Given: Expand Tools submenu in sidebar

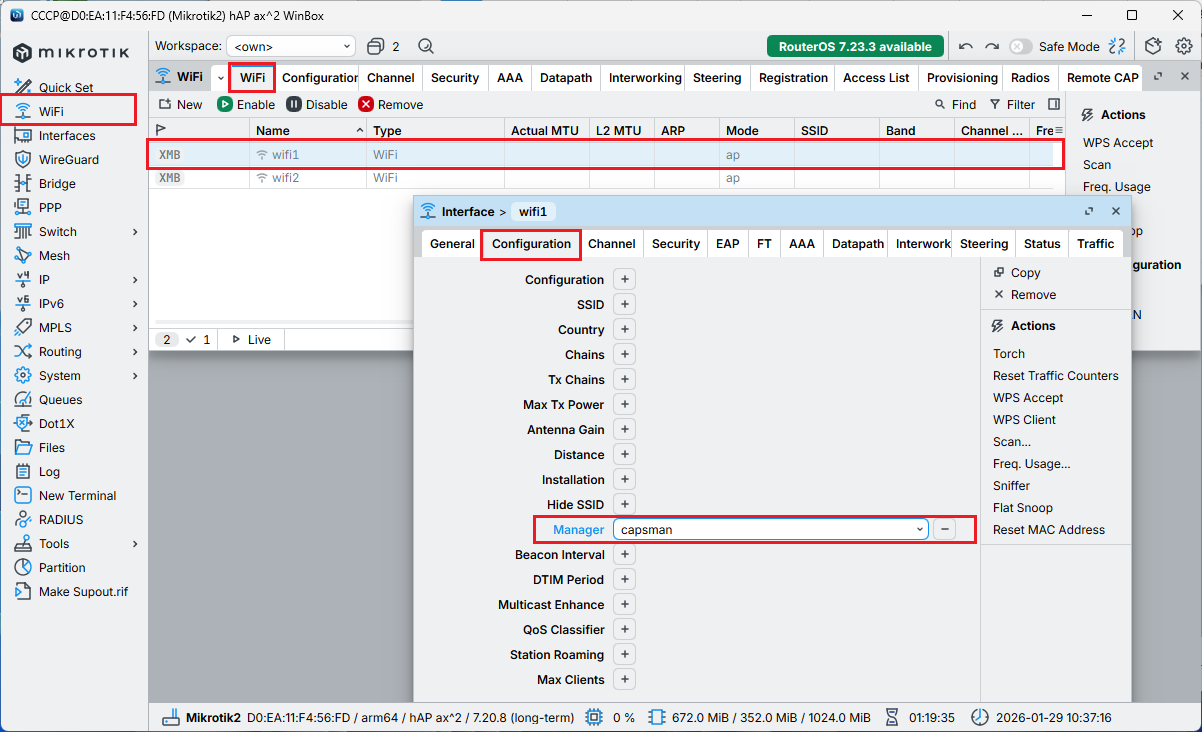Looking at the screenshot, I should point(135,543).
